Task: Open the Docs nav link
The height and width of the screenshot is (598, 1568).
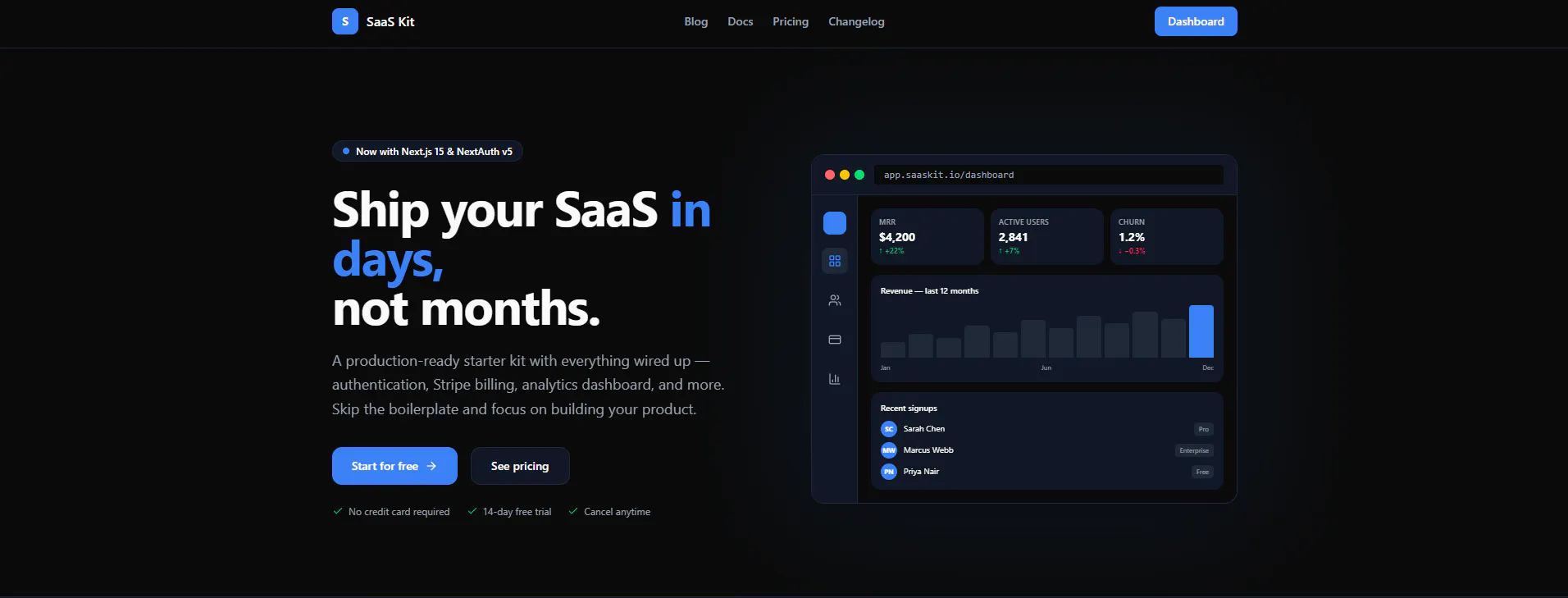Action: click(741, 21)
